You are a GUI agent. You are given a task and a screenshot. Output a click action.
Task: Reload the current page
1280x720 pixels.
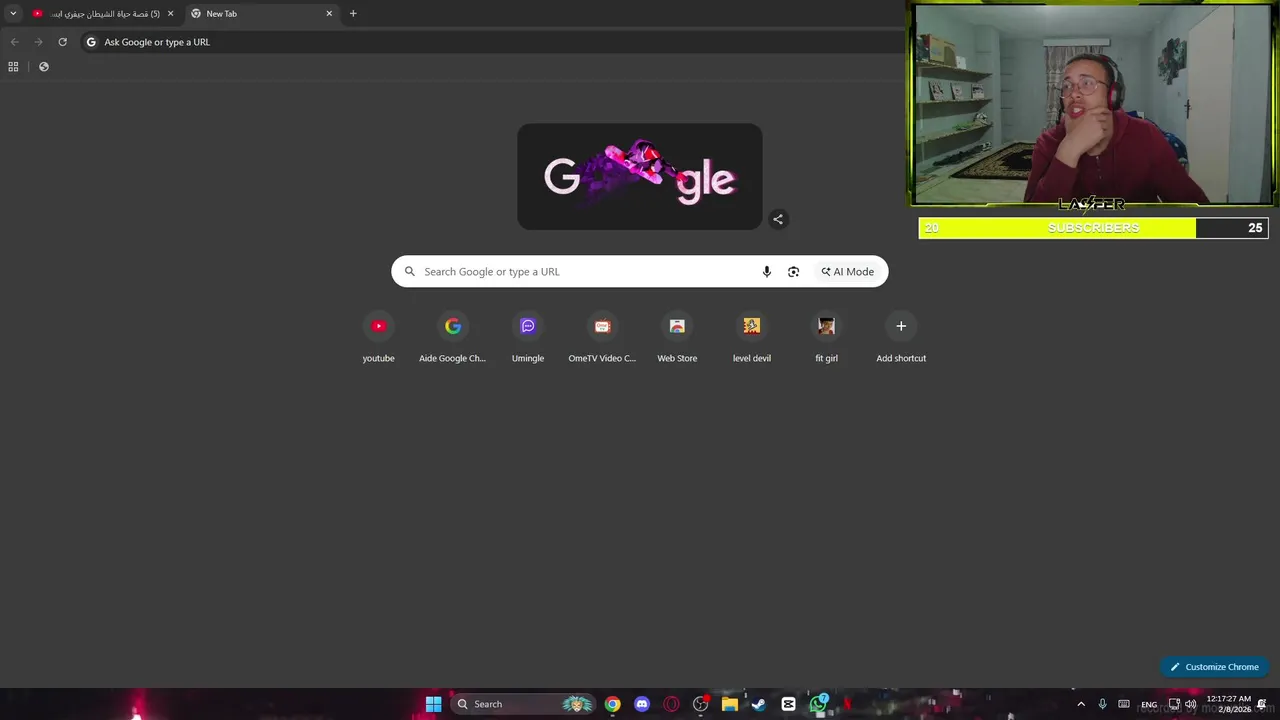click(62, 42)
